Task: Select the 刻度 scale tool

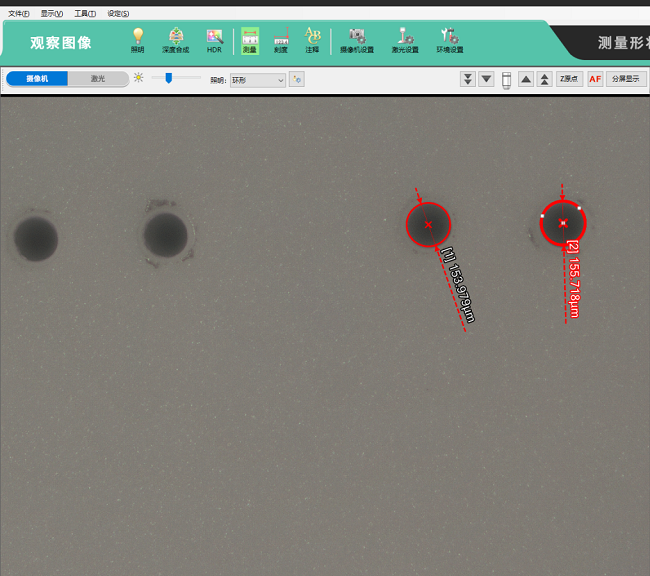Action: (281, 41)
